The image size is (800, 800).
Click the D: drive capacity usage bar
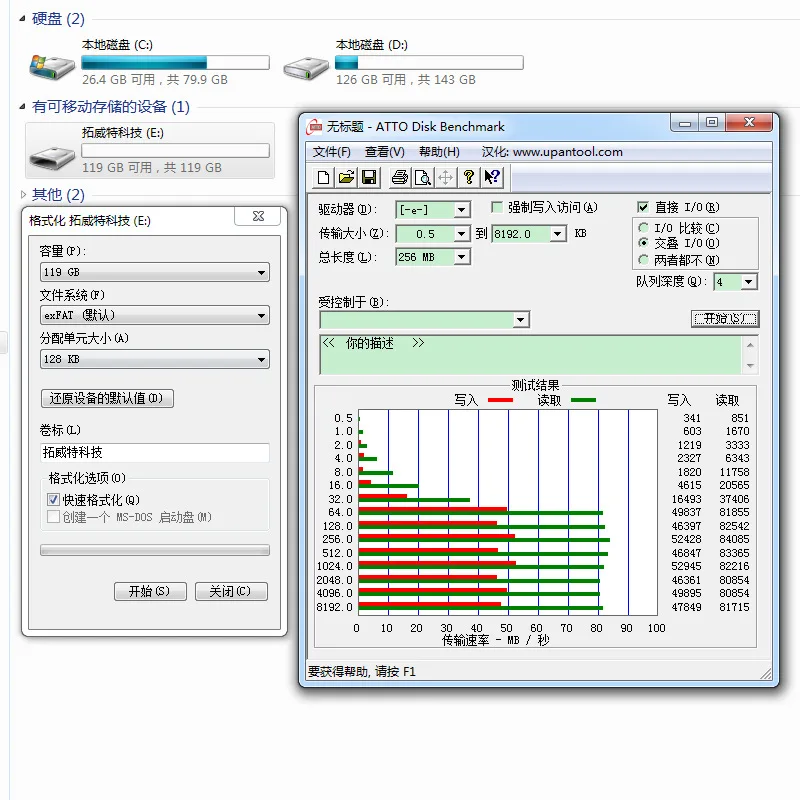pyautogui.click(x=429, y=63)
